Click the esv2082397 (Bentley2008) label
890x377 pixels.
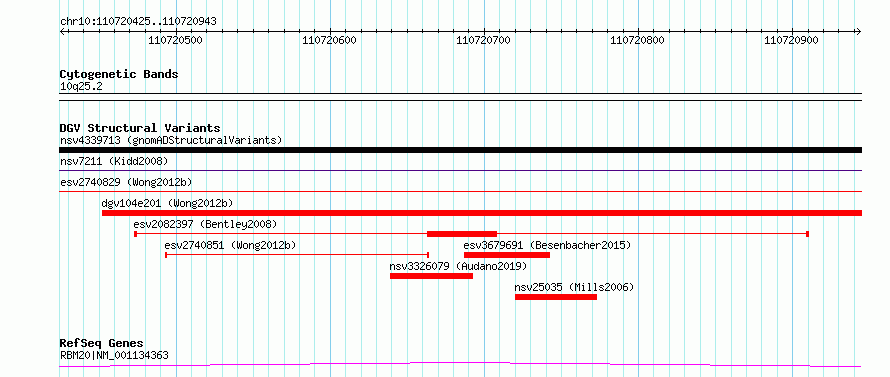(205, 224)
